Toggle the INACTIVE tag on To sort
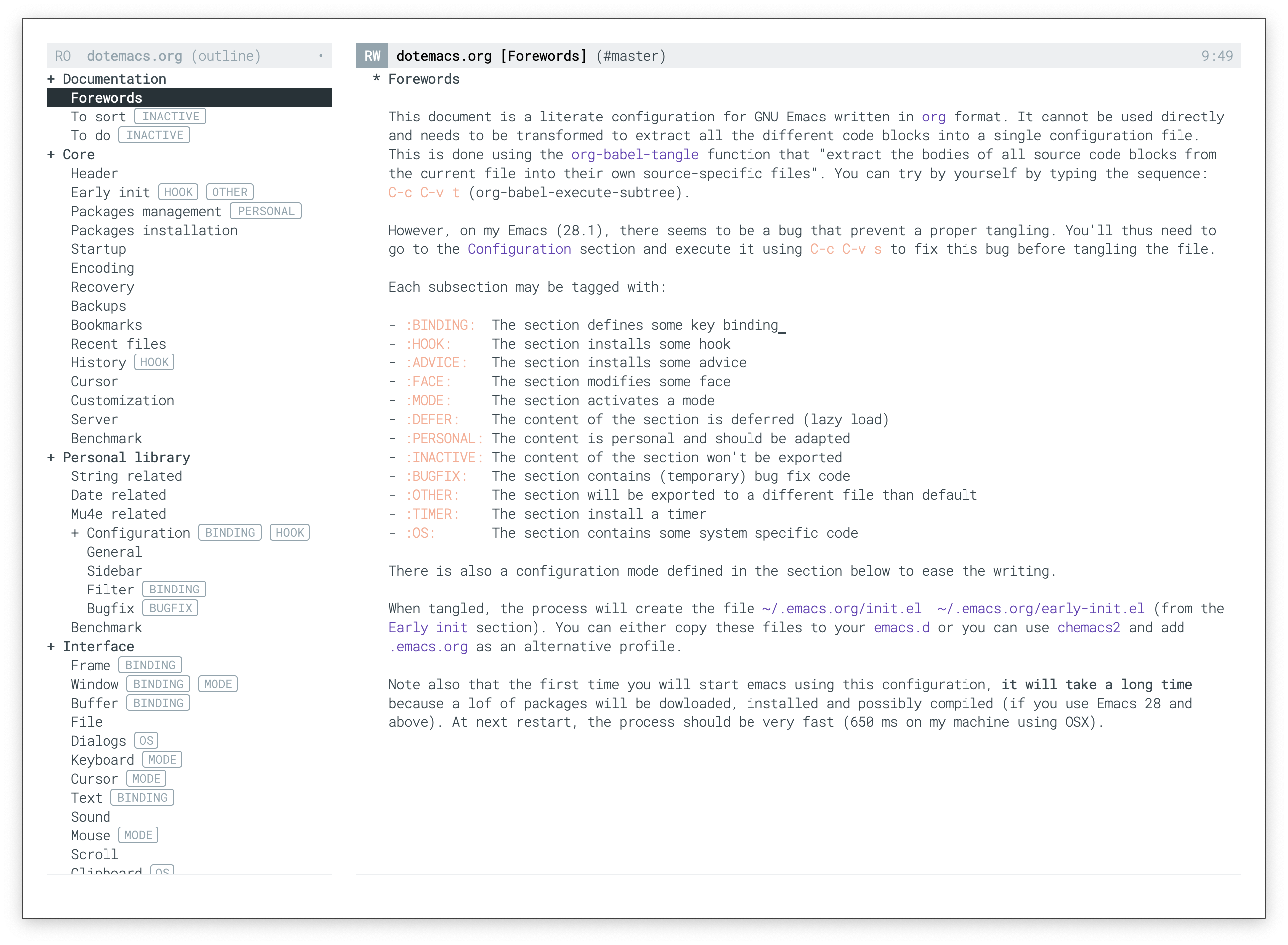This screenshot has width=1288, height=945. (x=169, y=116)
